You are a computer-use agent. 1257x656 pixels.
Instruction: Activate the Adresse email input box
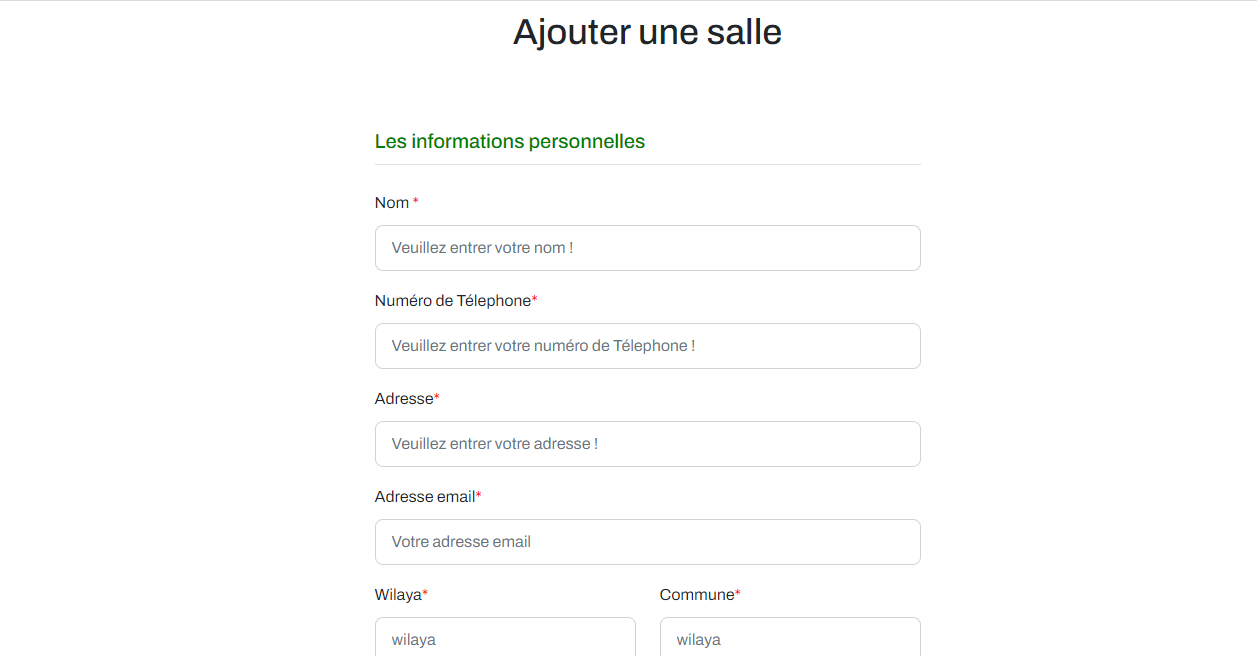(647, 542)
